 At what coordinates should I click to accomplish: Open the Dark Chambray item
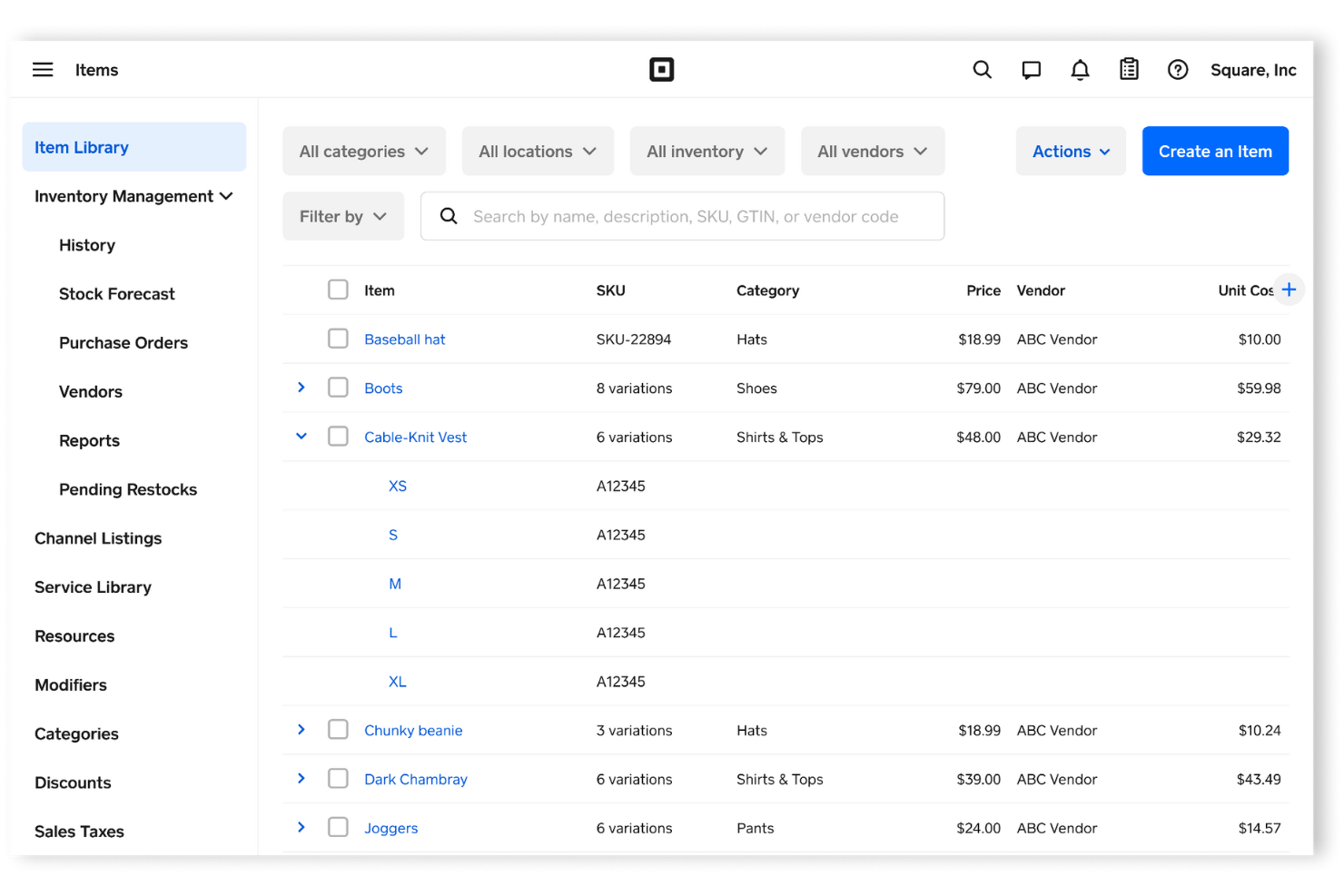[416, 780]
